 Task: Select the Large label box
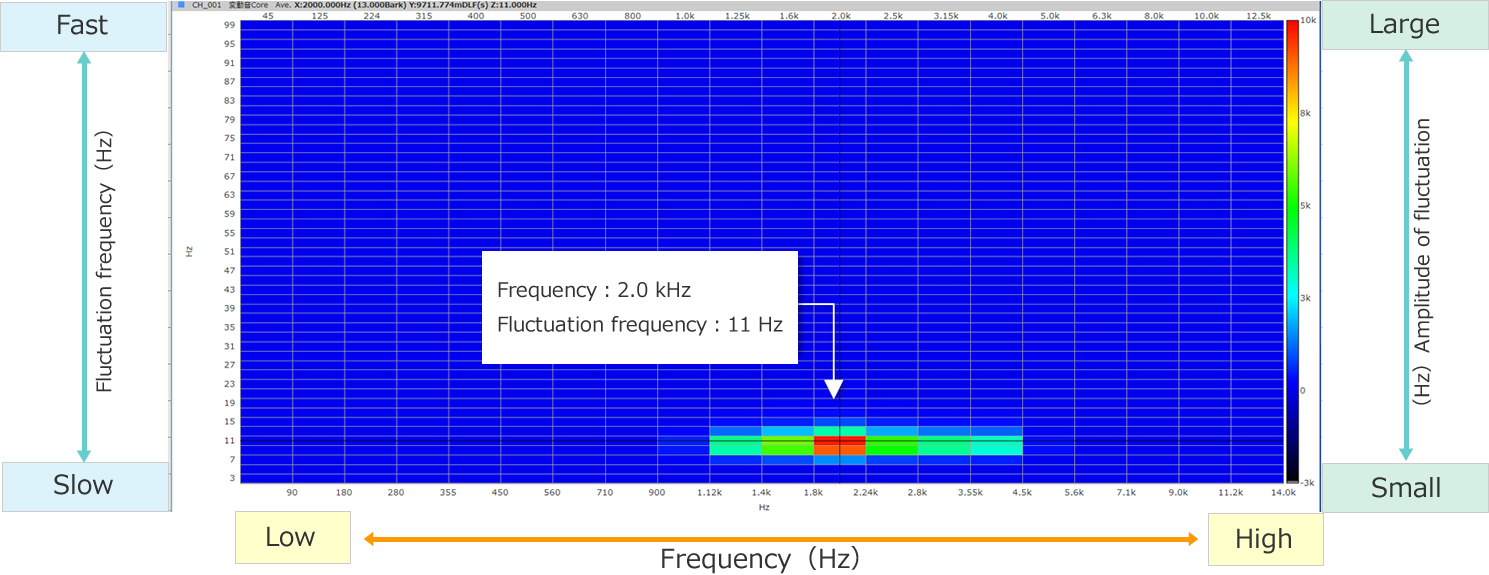[x=1405, y=25]
